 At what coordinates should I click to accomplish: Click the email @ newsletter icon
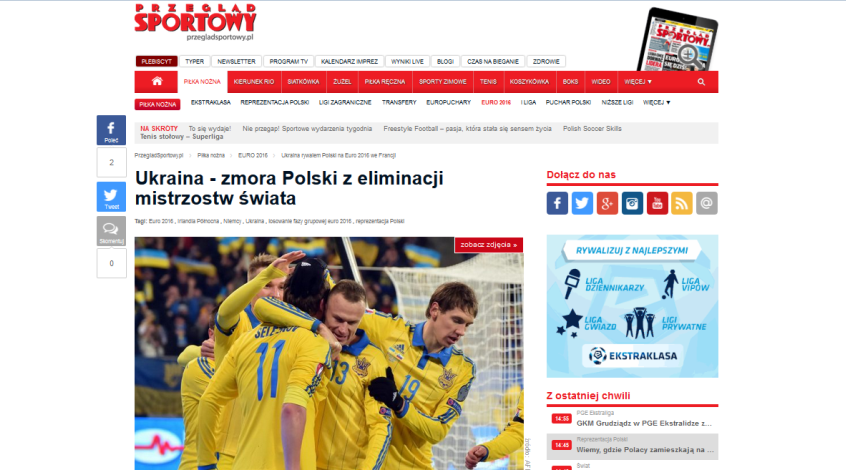[x=707, y=203]
